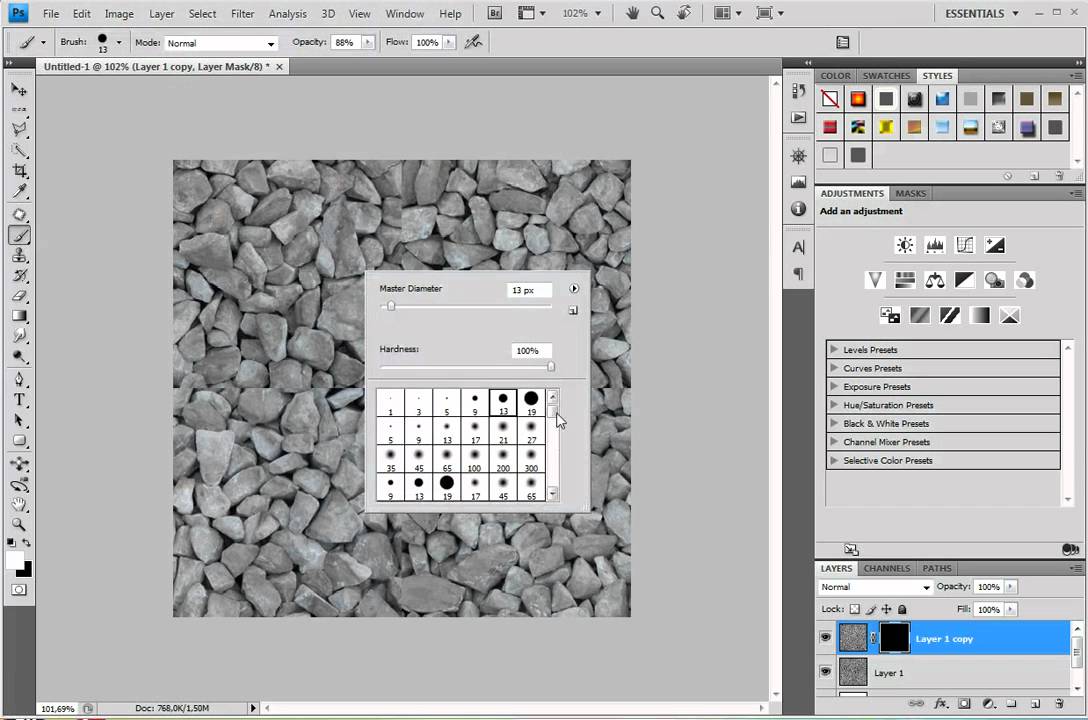Viewport: 1088px width, 720px height.
Task: Reset default foreground and background colors
Action: [x=11, y=542]
